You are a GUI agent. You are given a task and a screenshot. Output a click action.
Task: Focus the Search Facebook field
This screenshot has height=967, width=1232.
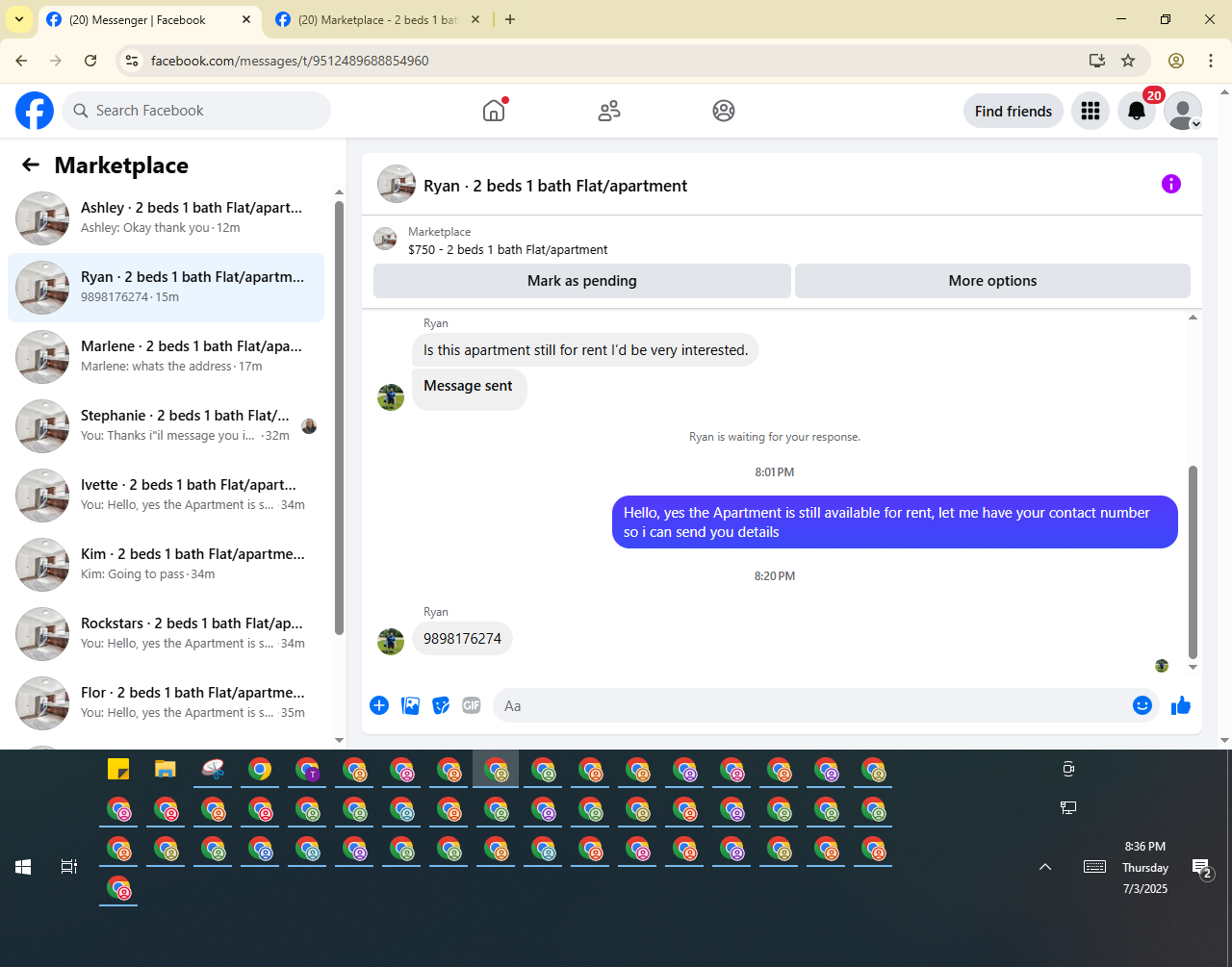[x=196, y=111]
